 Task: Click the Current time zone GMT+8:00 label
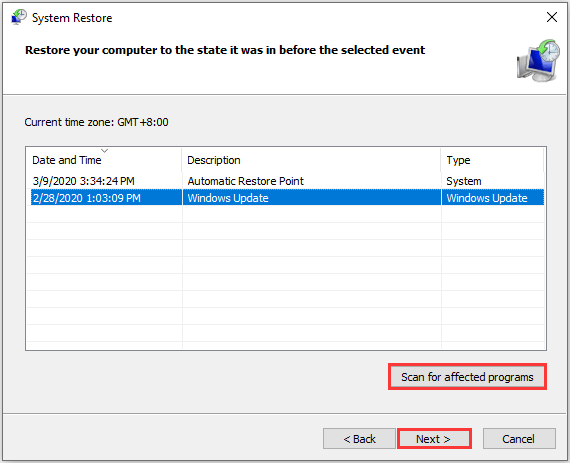[x=96, y=122]
